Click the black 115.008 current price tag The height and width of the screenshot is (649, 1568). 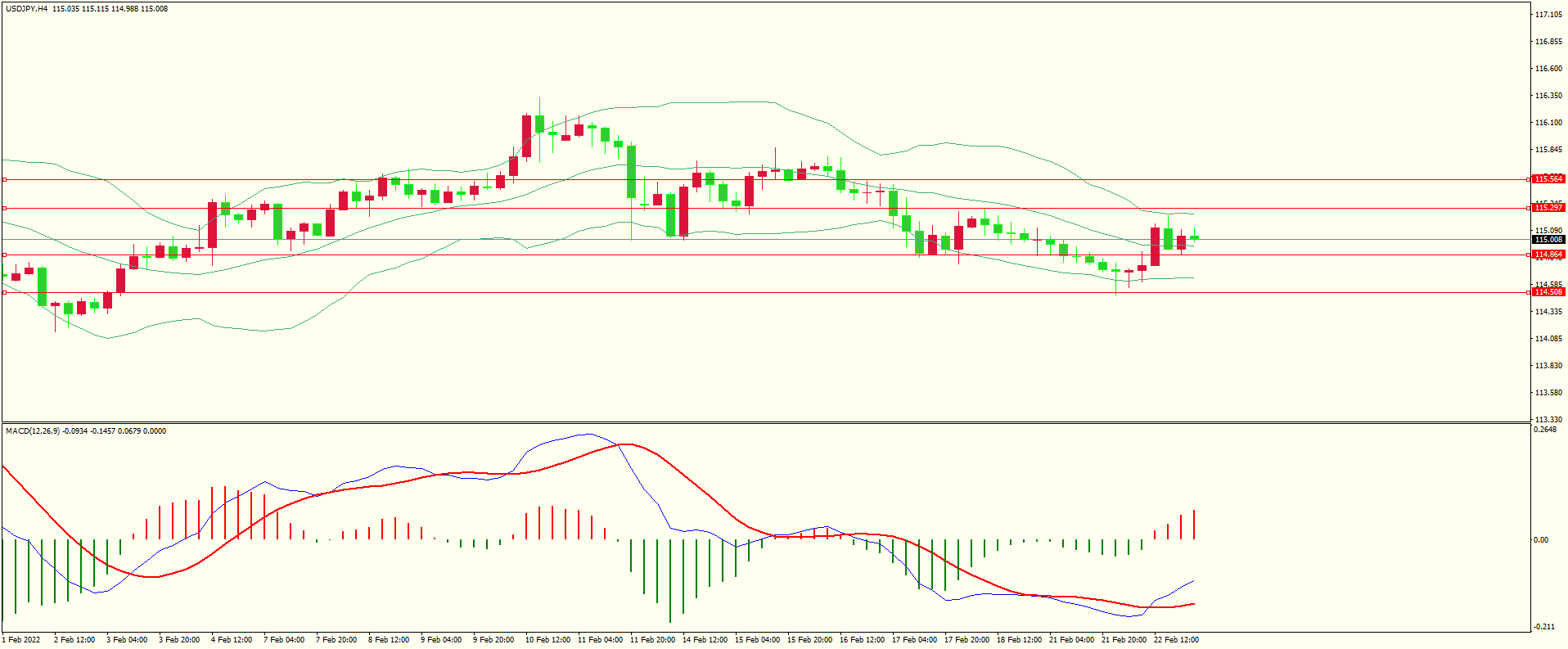1548,240
